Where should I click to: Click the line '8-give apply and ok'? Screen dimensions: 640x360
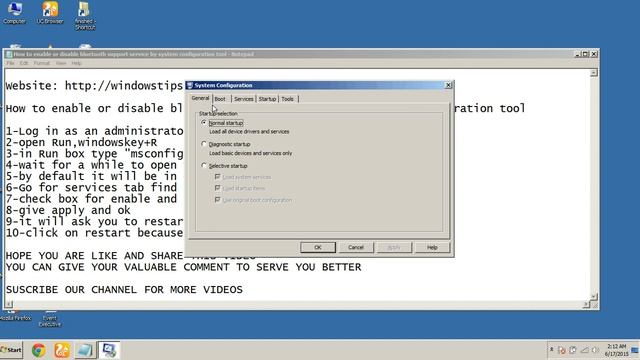[x=68, y=210]
